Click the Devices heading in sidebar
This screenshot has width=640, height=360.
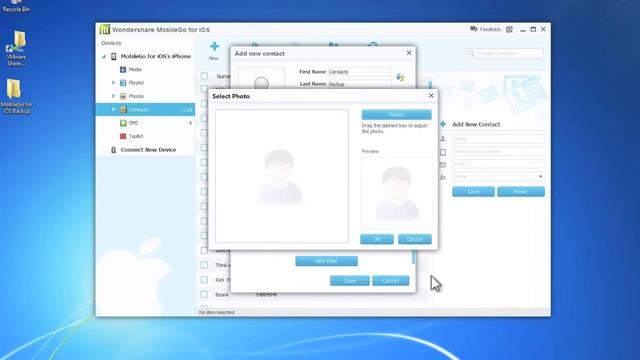(111, 43)
